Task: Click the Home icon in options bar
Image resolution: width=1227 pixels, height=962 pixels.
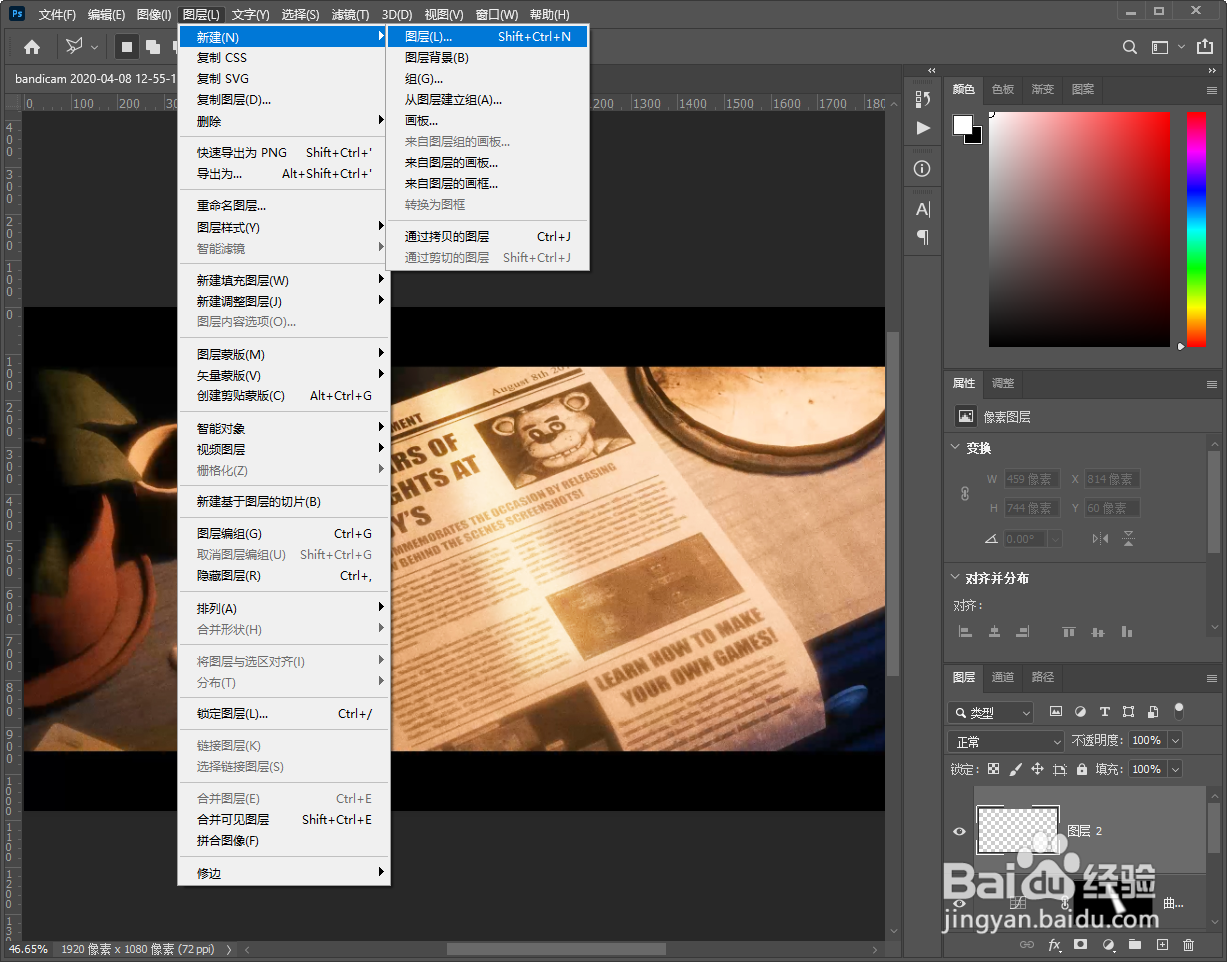Action: pyautogui.click(x=32, y=46)
